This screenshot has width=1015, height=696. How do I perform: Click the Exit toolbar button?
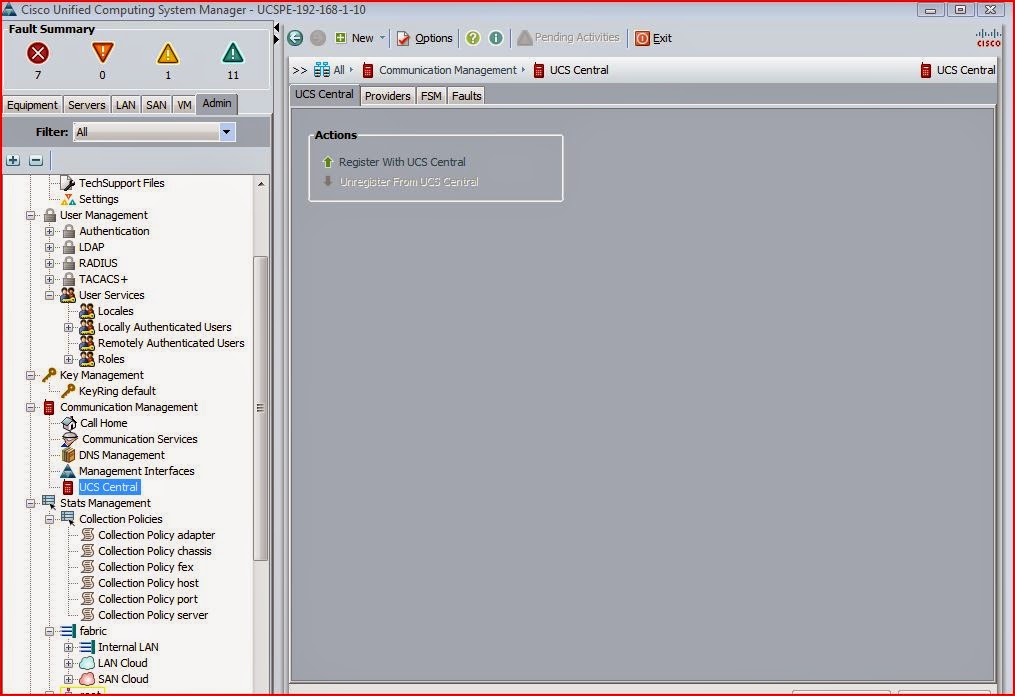coord(653,38)
